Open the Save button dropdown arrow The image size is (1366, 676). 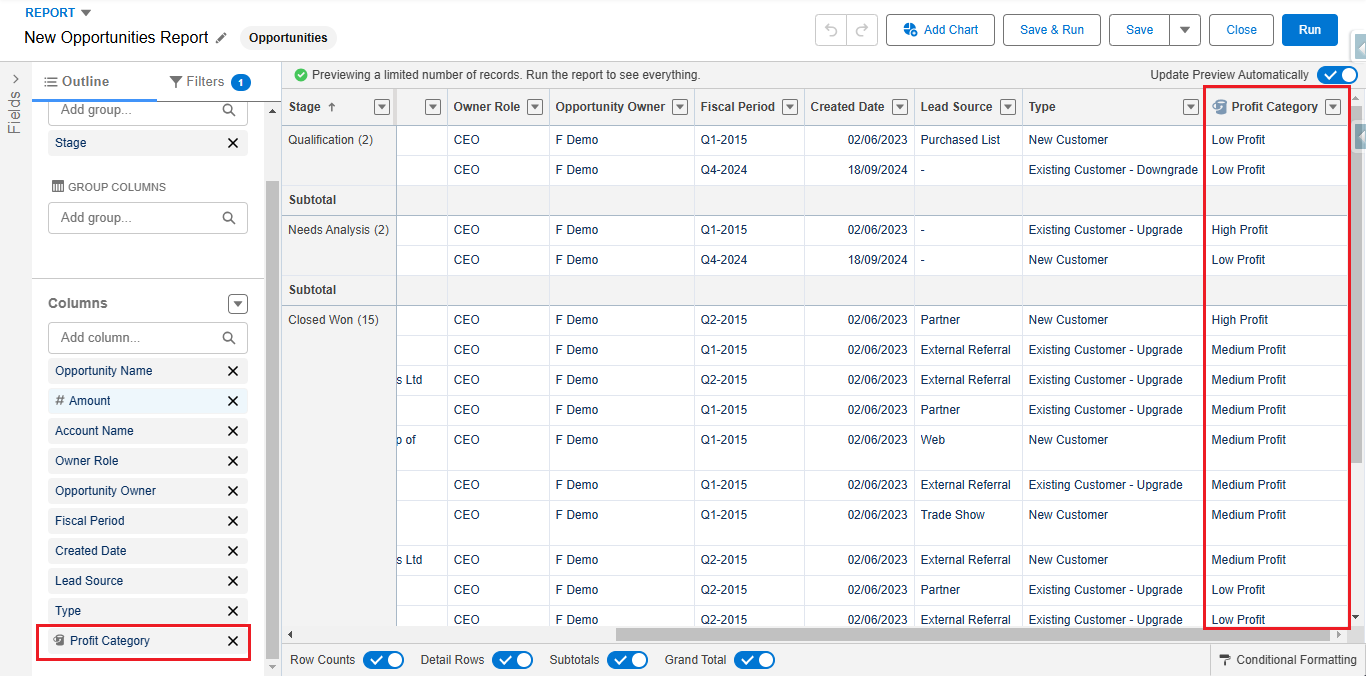(x=1184, y=30)
